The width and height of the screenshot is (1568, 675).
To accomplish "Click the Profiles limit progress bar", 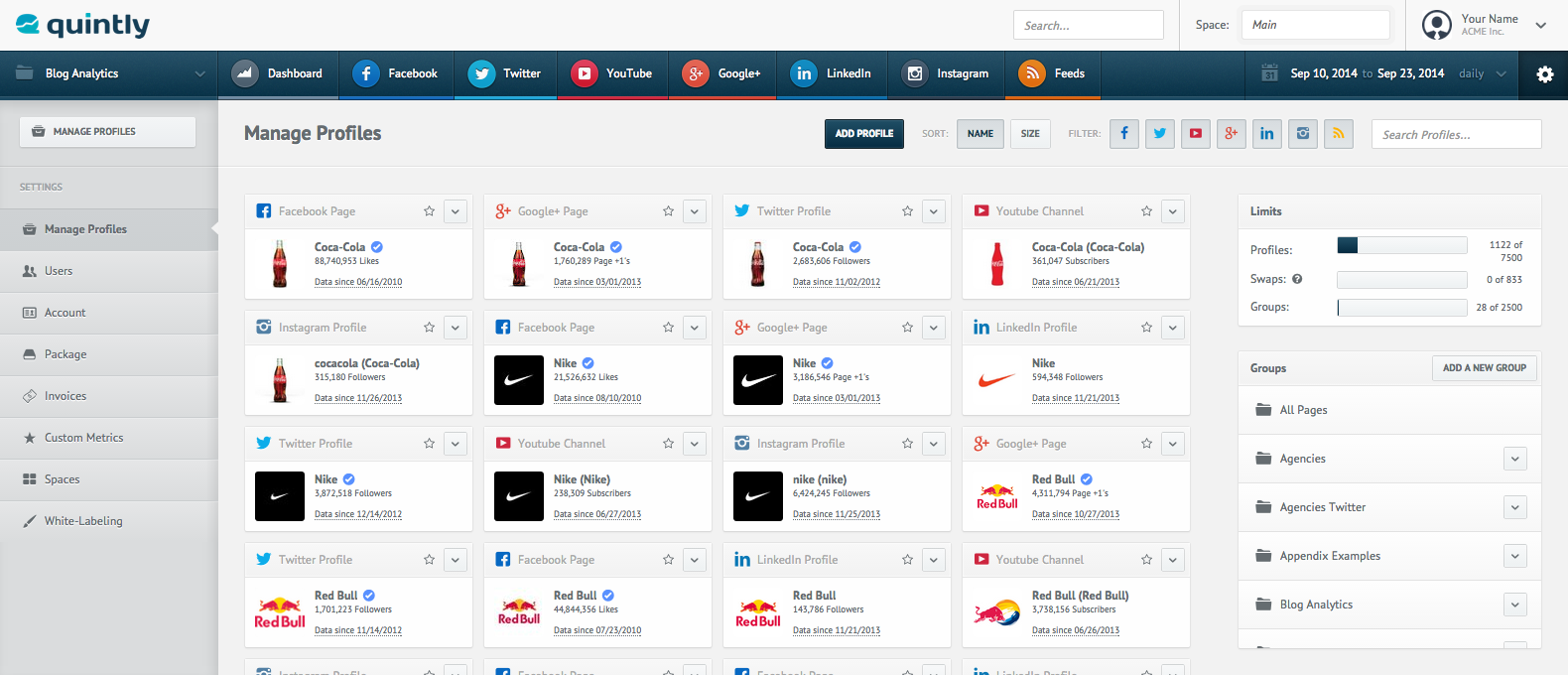I will (1402, 245).
